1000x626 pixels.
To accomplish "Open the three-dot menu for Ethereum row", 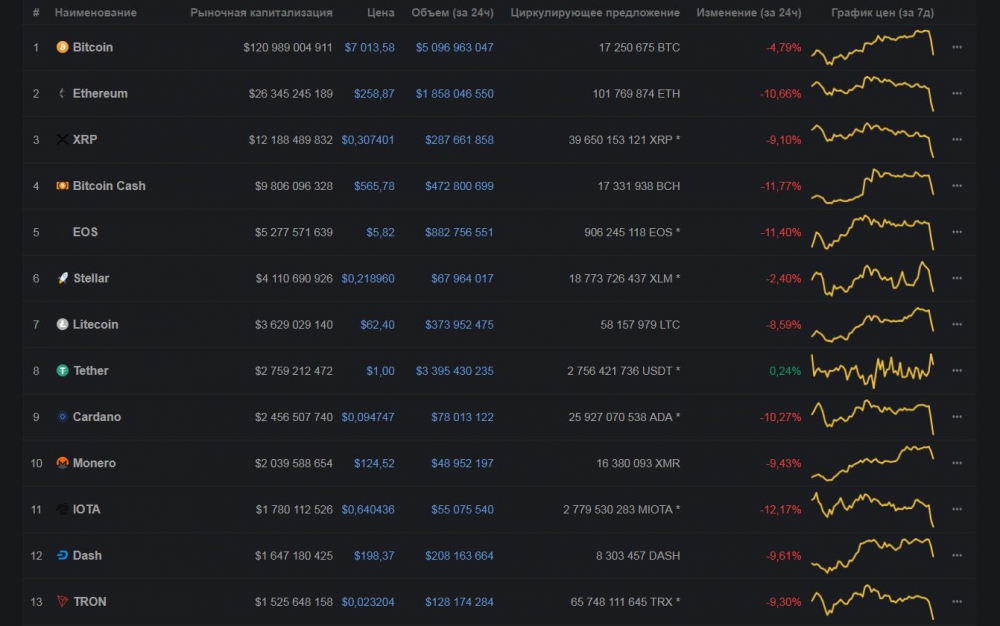I will (957, 94).
